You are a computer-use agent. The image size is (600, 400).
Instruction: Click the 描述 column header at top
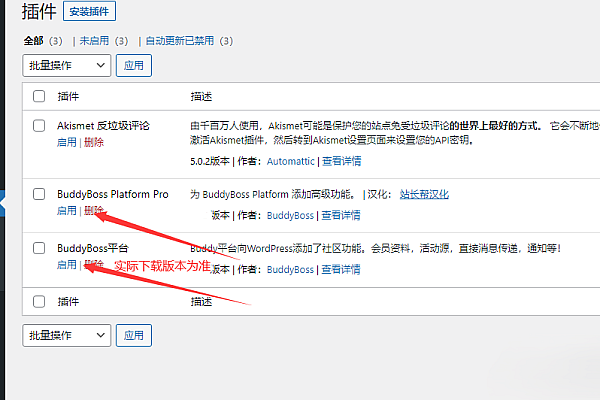[201, 96]
